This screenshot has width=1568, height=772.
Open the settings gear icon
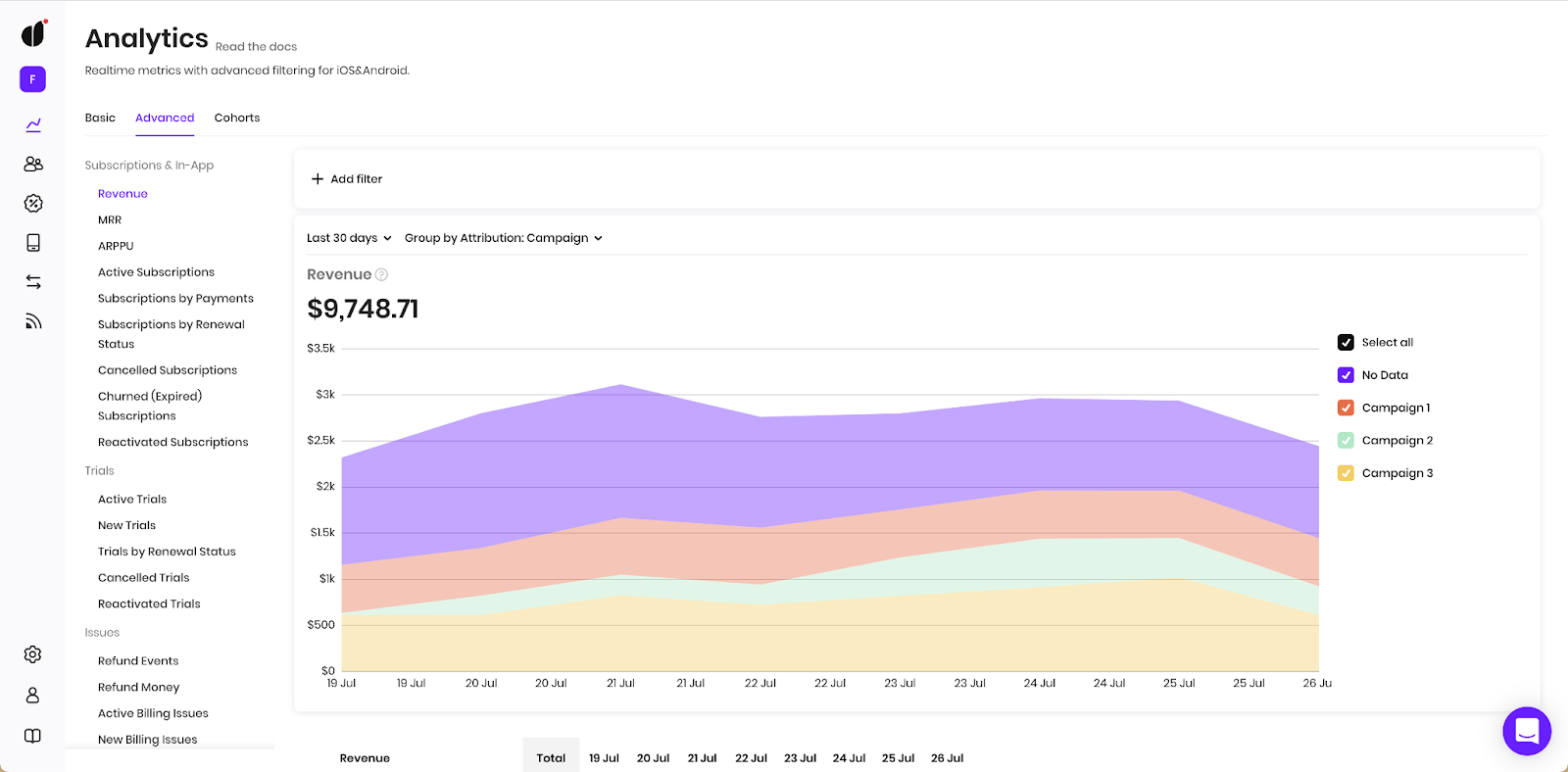(32, 654)
